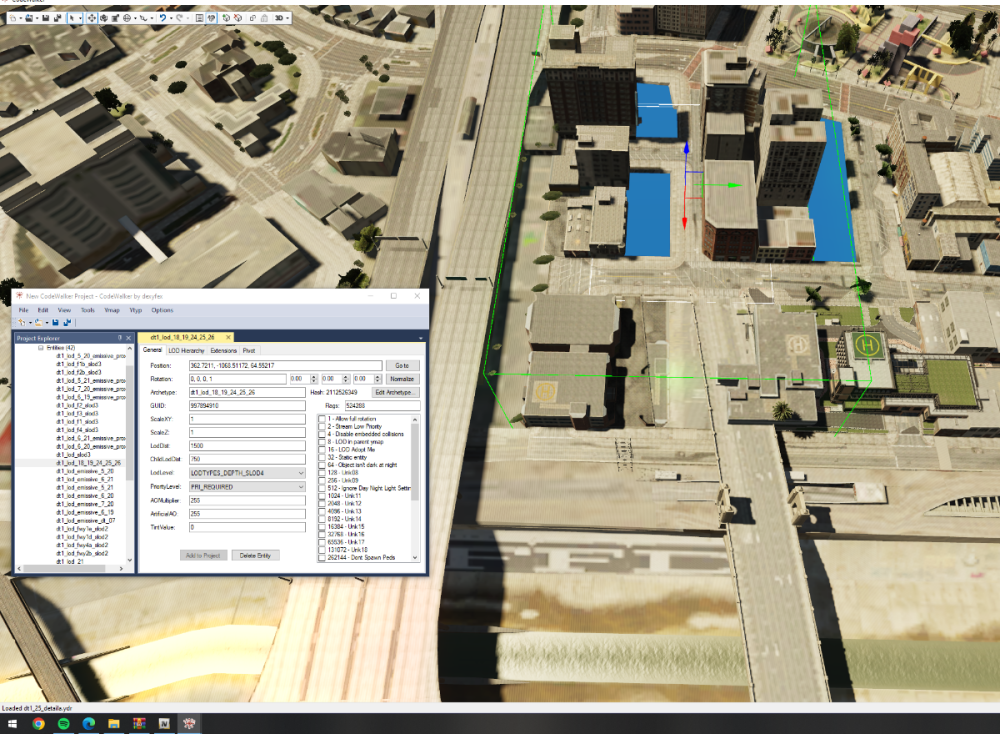
Task: Switch to the LOD Hierarchy tab
Action: [186, 351]
